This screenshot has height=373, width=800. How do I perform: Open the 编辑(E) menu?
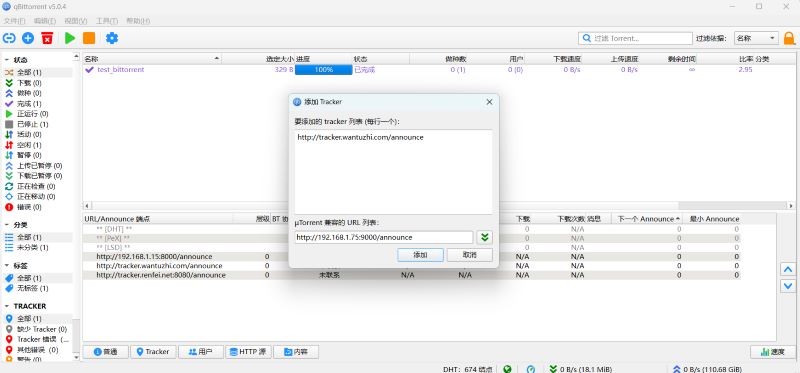click(45, 21)
